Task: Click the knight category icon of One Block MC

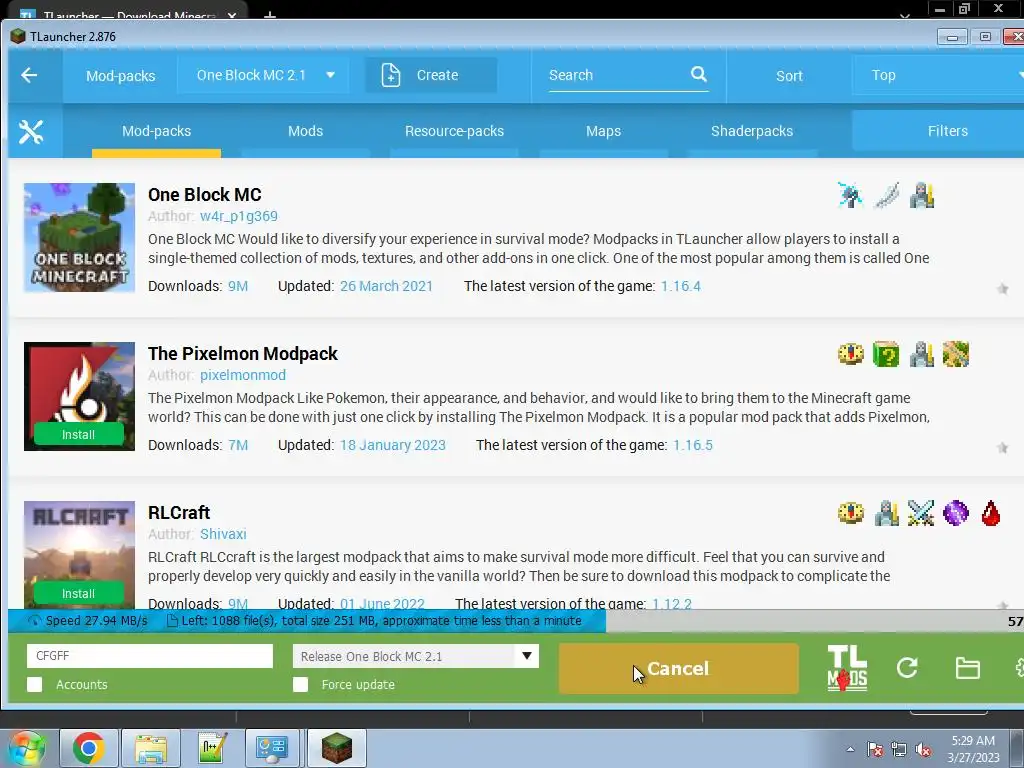Action: 921,195
